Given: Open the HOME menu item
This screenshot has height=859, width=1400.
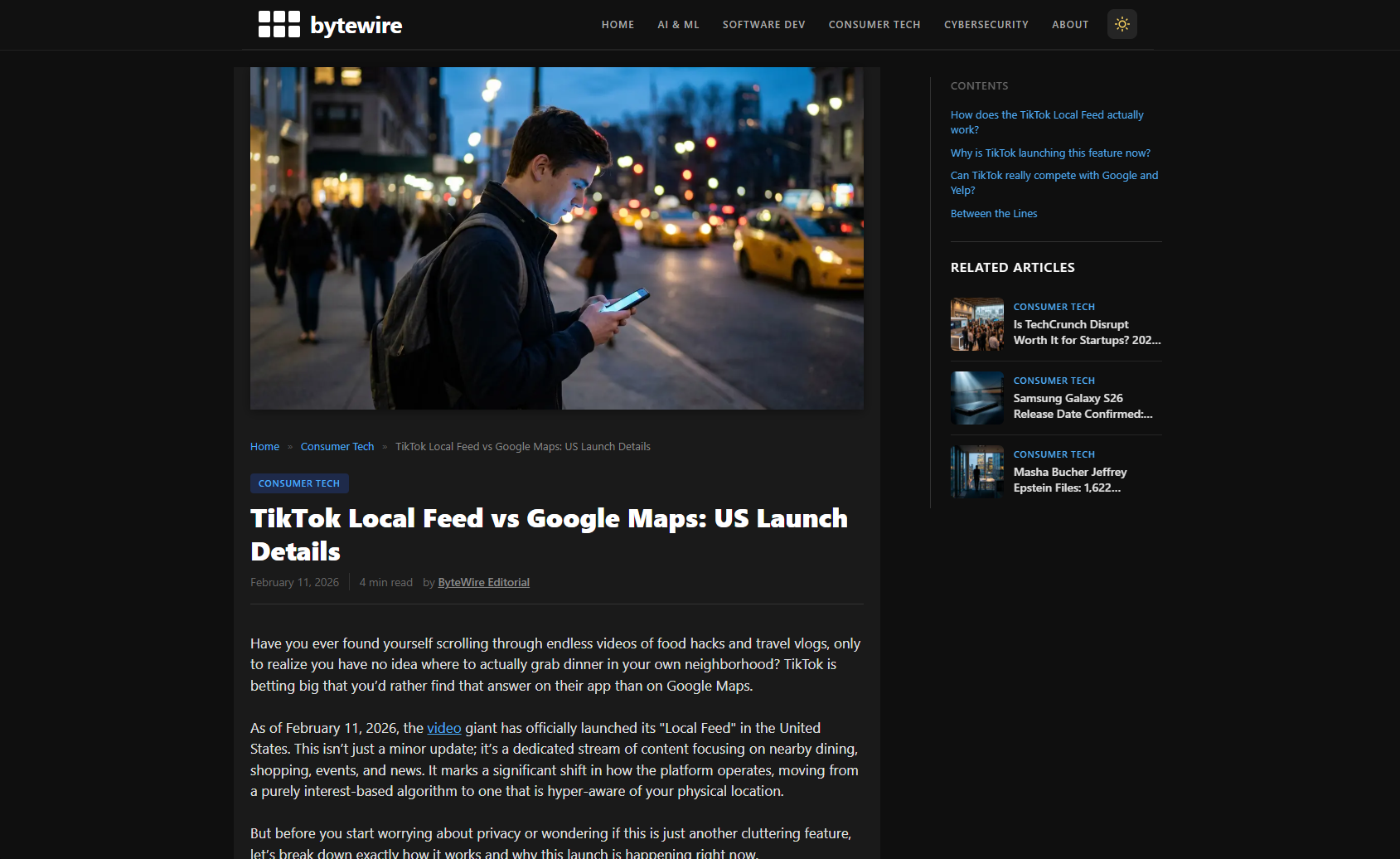Looking at the screenshot, I should point(617,25).
